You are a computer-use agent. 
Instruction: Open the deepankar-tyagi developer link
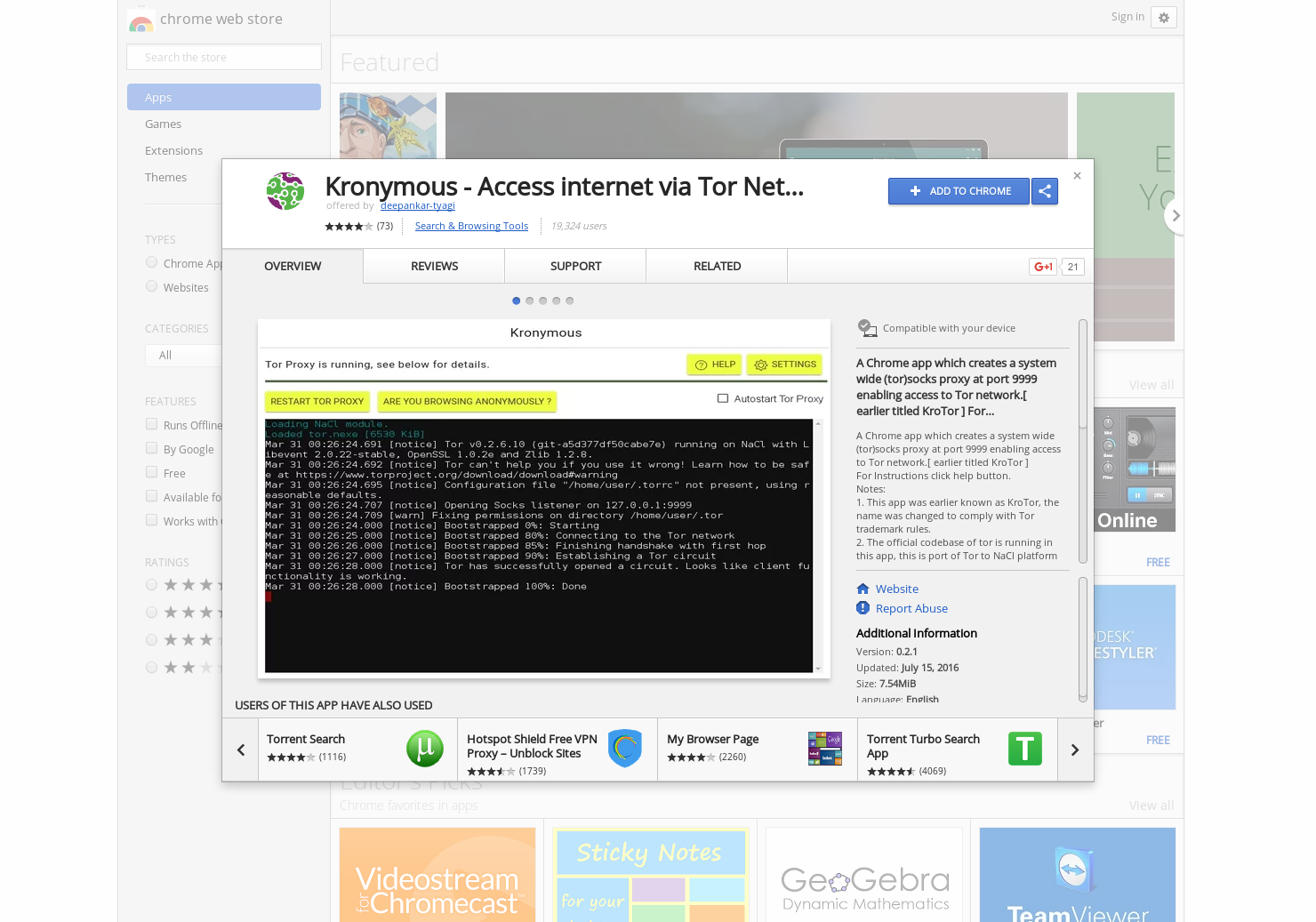[418, 205]
